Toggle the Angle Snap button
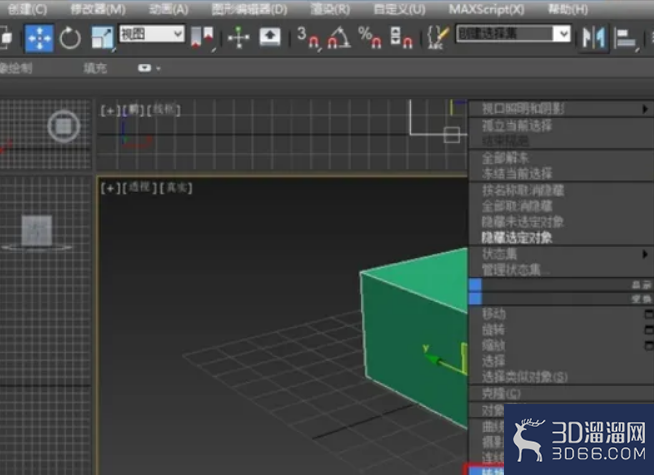Viewport: 654px width, 475px height. (x=339, y=38)
